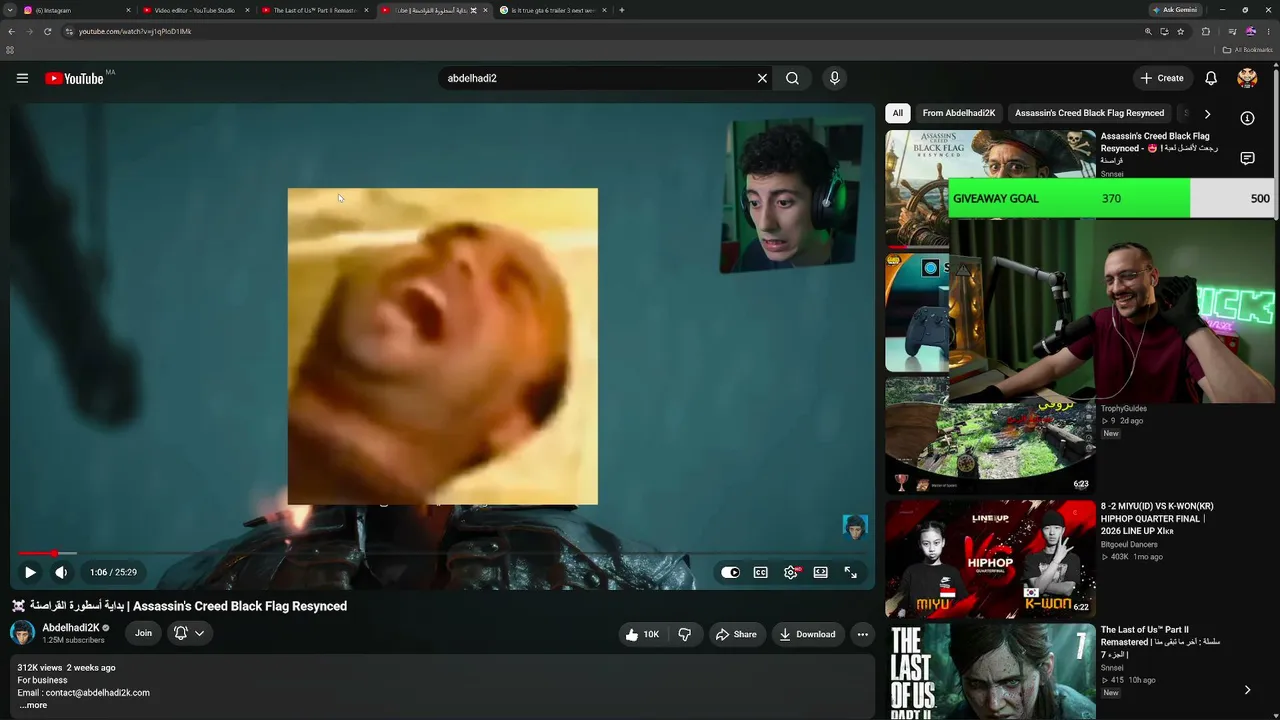Switch the player to theater mode

(x=821, y=572)
